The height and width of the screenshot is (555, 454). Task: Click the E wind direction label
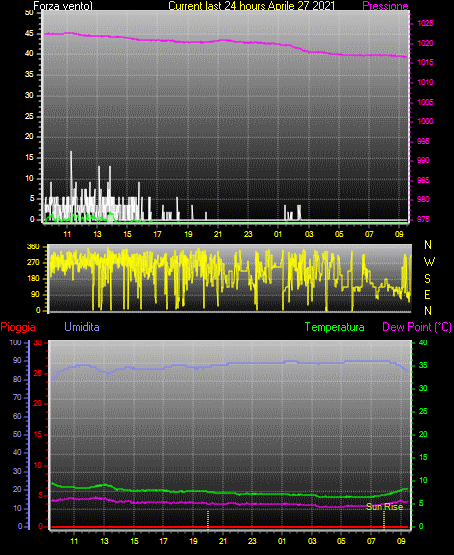coord(427,294)
